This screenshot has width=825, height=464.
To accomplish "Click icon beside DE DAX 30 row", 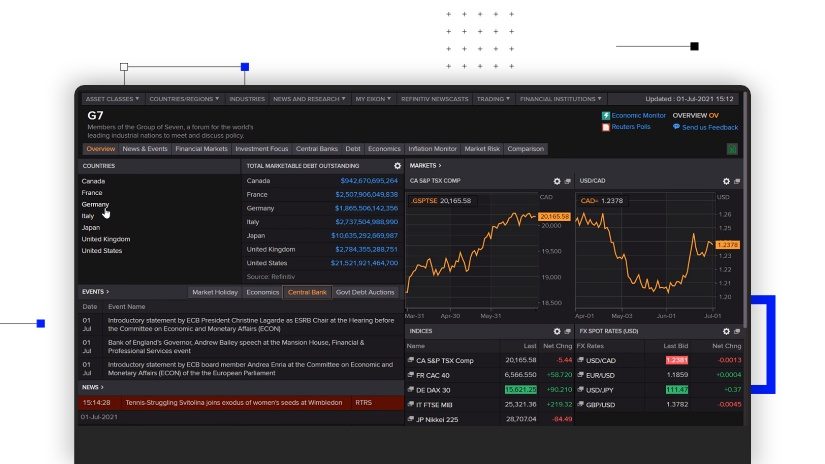I will 410,390.
